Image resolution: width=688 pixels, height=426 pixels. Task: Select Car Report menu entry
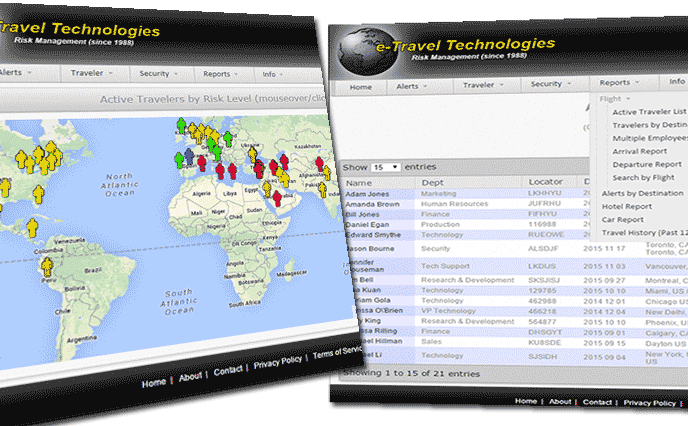point(623,220)
